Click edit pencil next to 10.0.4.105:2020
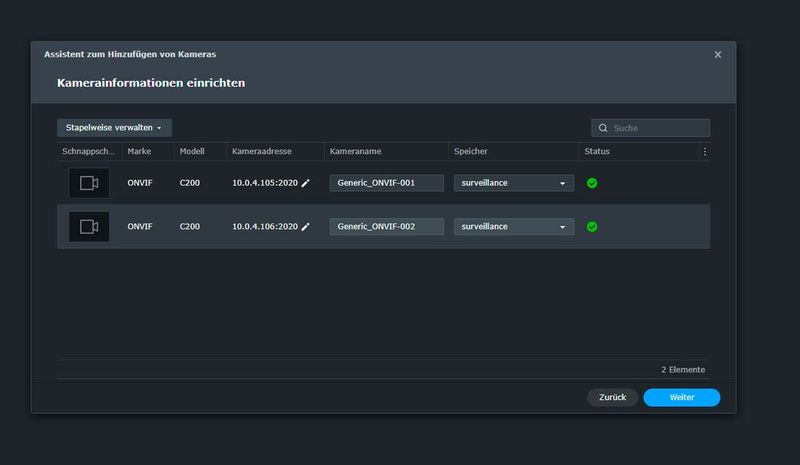Viewport: 800px width, 465px height. pos(306,184)
